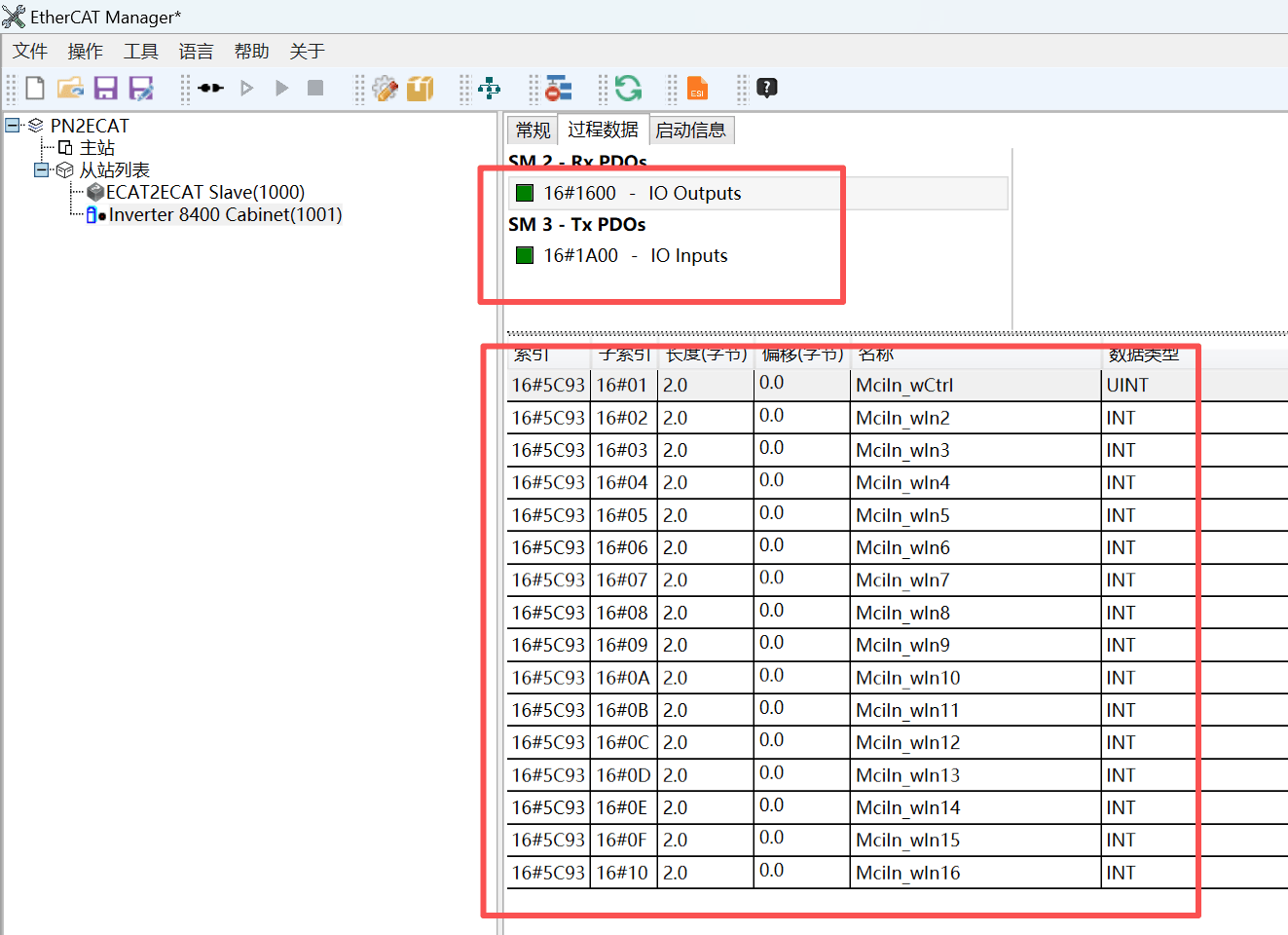This screenshot has width=1288, height=935.
Task: Click the Save As floppy-with-pencil icon
Action: pos(141,89)
